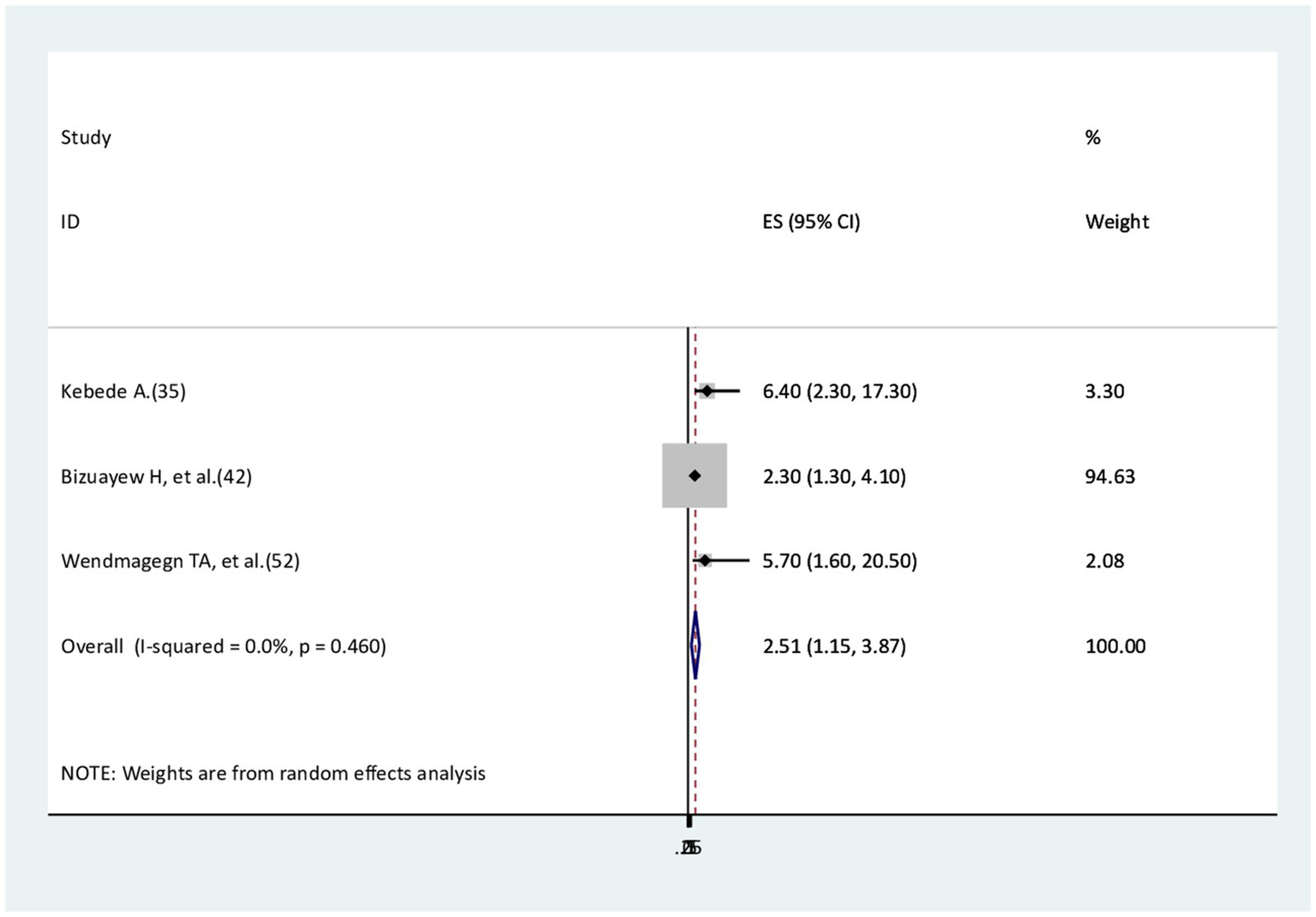The image size is (1316, 917).
Task: Click the Overall I-squared summary text
Action: [x=223, y=646]
